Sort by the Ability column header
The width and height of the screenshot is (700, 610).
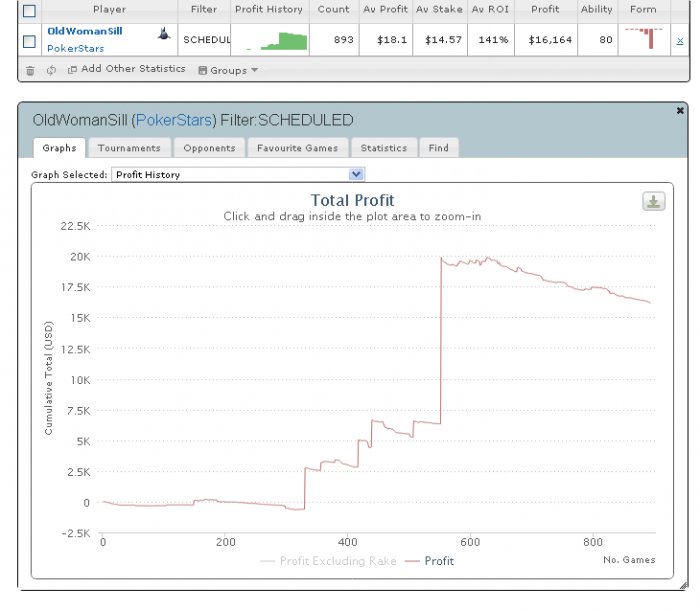pos(597,9)
